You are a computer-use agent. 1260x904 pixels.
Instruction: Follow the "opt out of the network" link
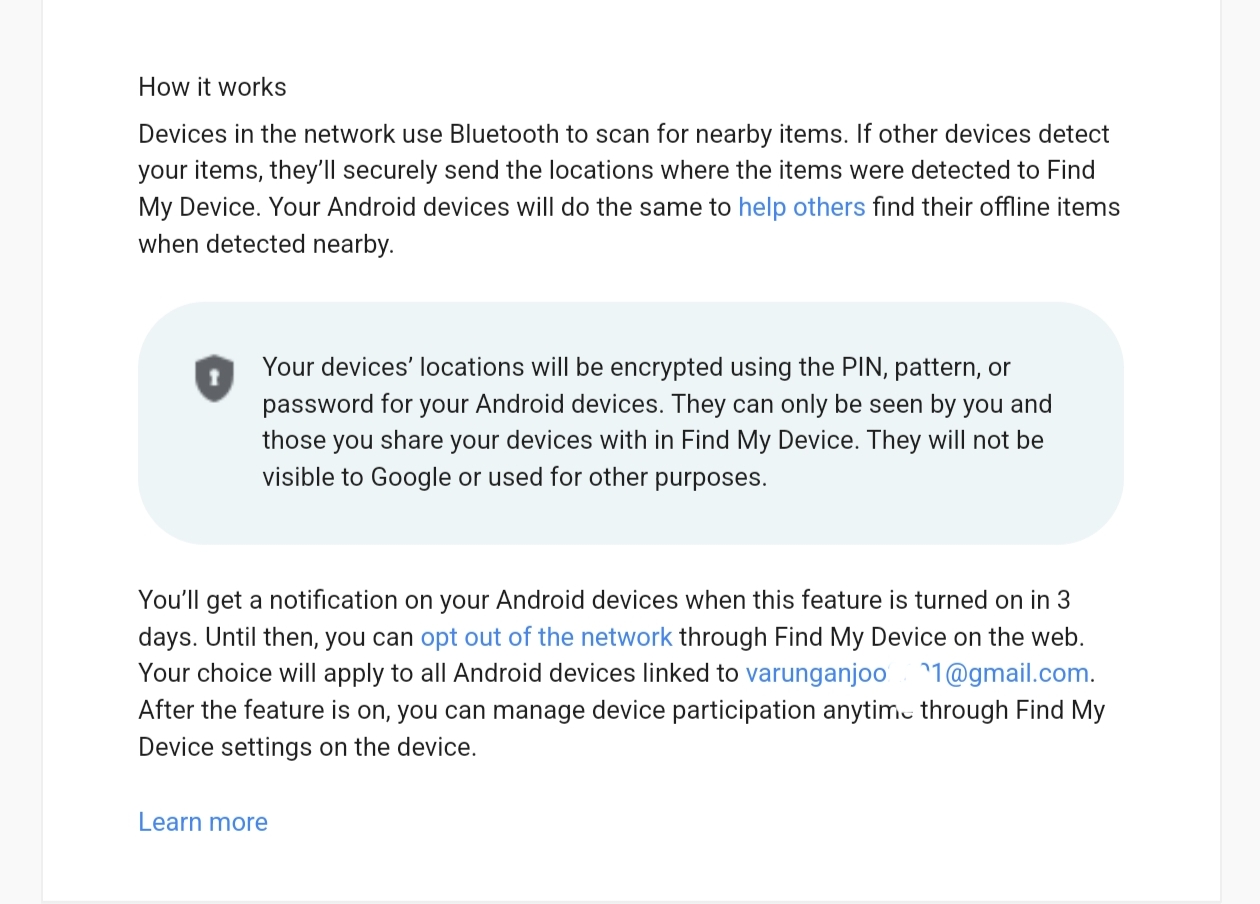(x=546, y=637)
